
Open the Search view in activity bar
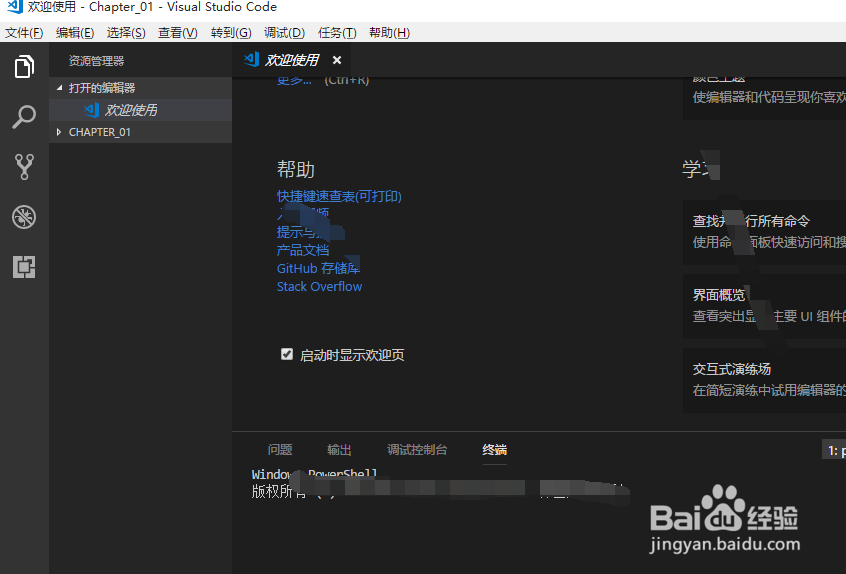(x=24, y=117)
